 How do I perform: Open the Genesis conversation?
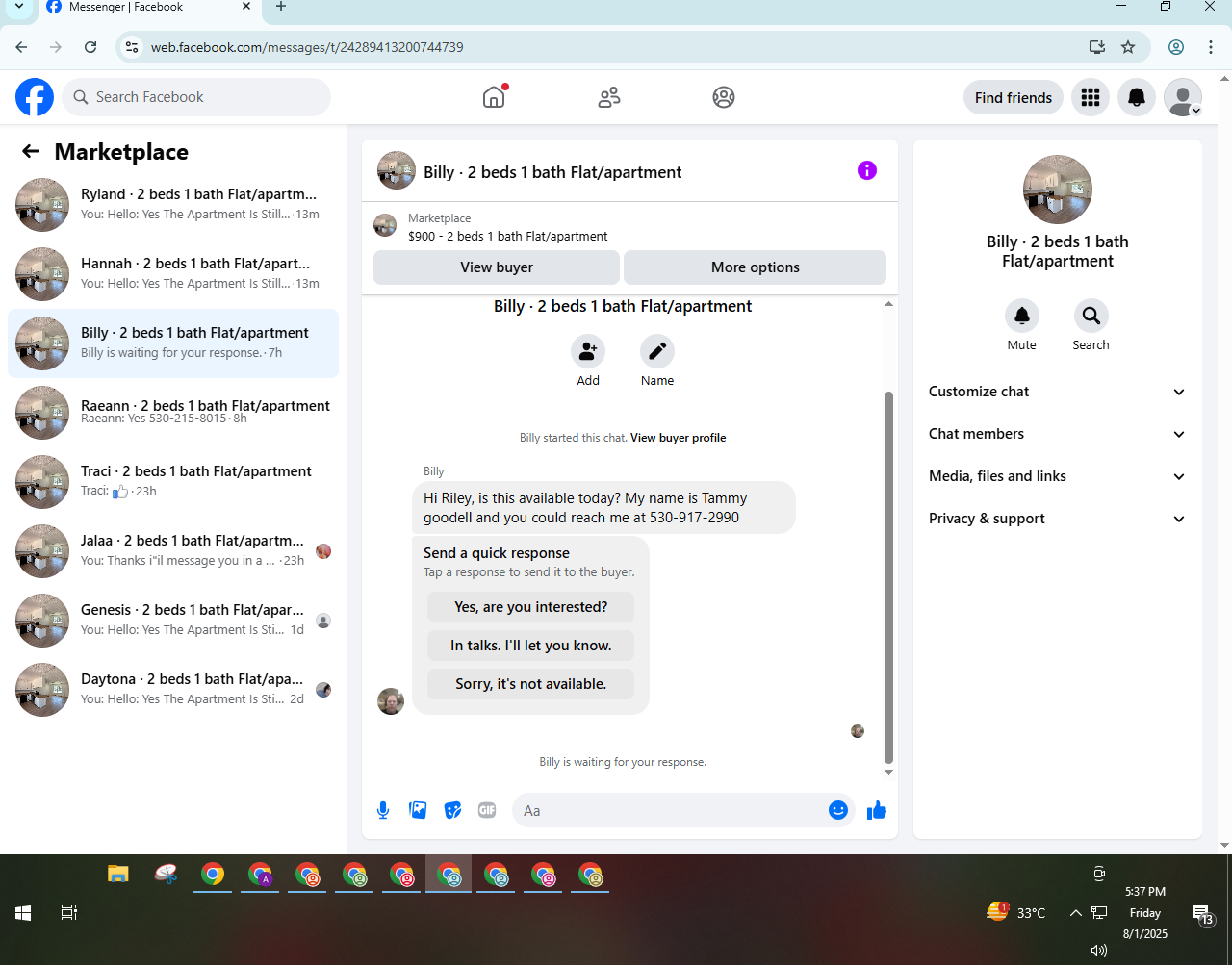pyautogui.click(x=173, y=620)
